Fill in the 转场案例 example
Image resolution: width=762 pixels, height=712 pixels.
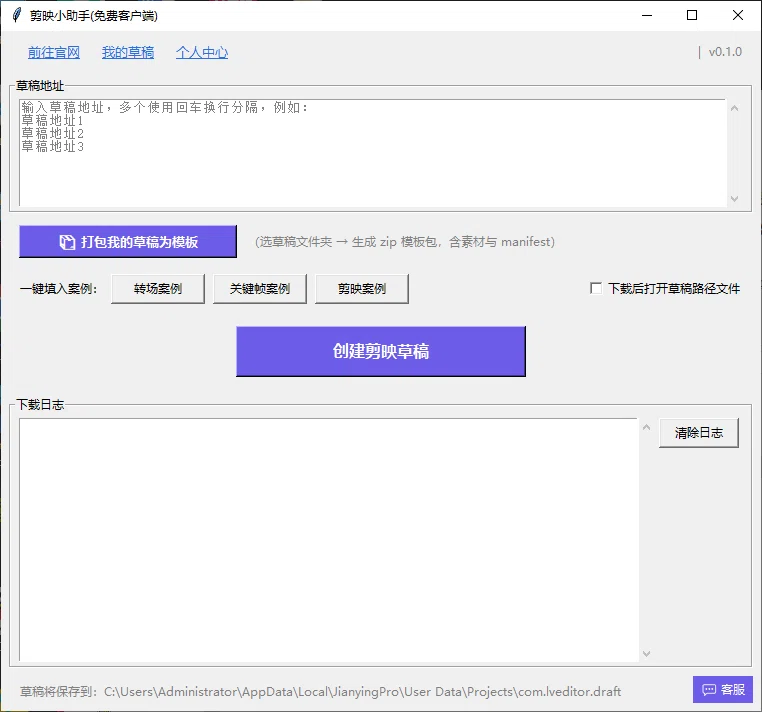(x=158, y=289)
